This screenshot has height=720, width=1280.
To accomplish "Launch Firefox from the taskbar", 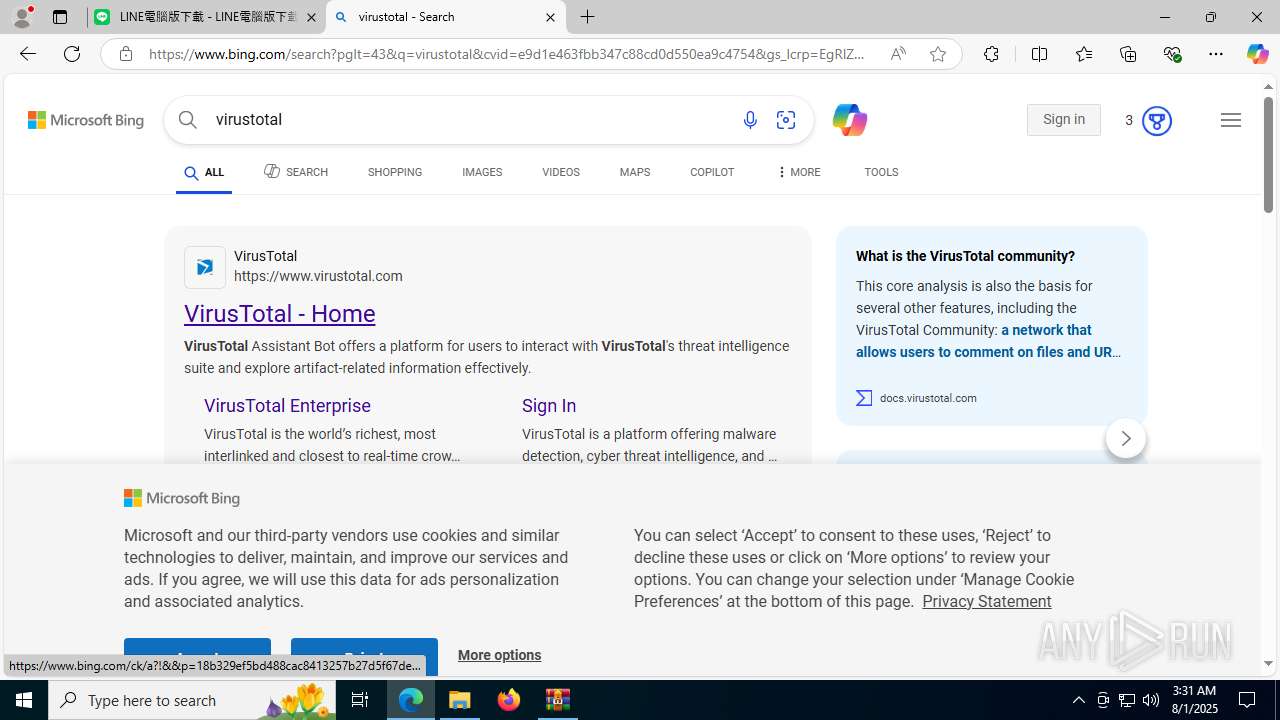I will click(509, 700).
